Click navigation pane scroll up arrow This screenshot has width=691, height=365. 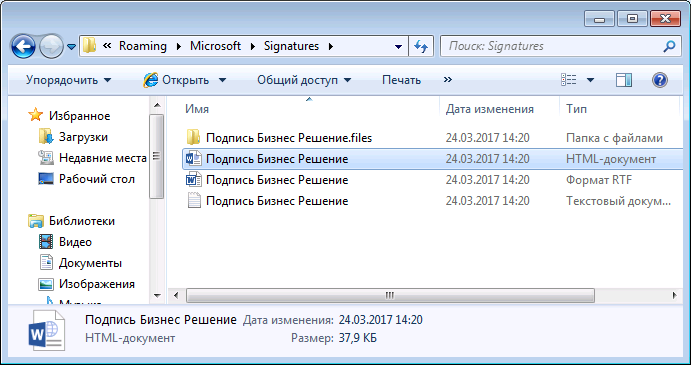(x=157, y=105)
